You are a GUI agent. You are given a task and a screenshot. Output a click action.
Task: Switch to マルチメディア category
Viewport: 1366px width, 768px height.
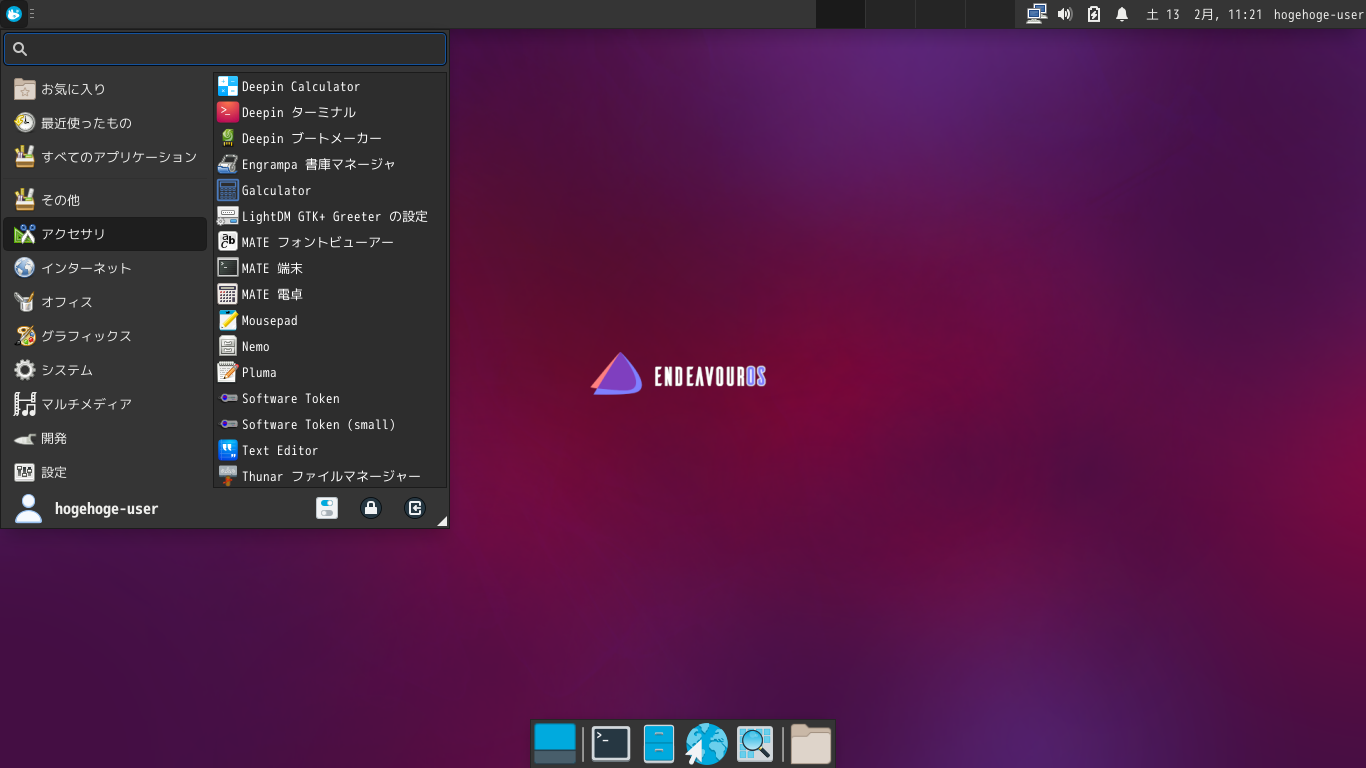click(x=105, y=404)
